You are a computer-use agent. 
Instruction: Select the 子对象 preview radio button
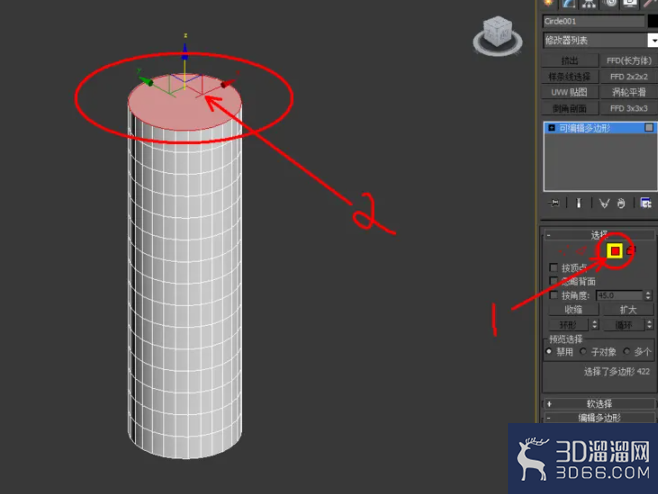click(x=583, y=351)
